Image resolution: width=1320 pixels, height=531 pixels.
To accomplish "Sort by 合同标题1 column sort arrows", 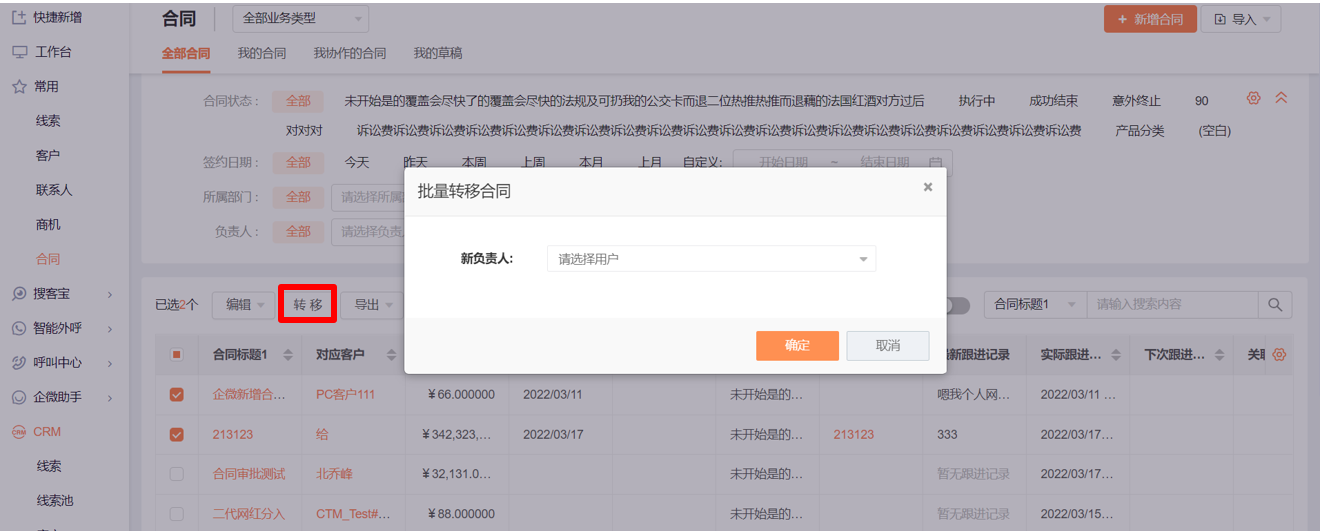I will pos(288,355).
